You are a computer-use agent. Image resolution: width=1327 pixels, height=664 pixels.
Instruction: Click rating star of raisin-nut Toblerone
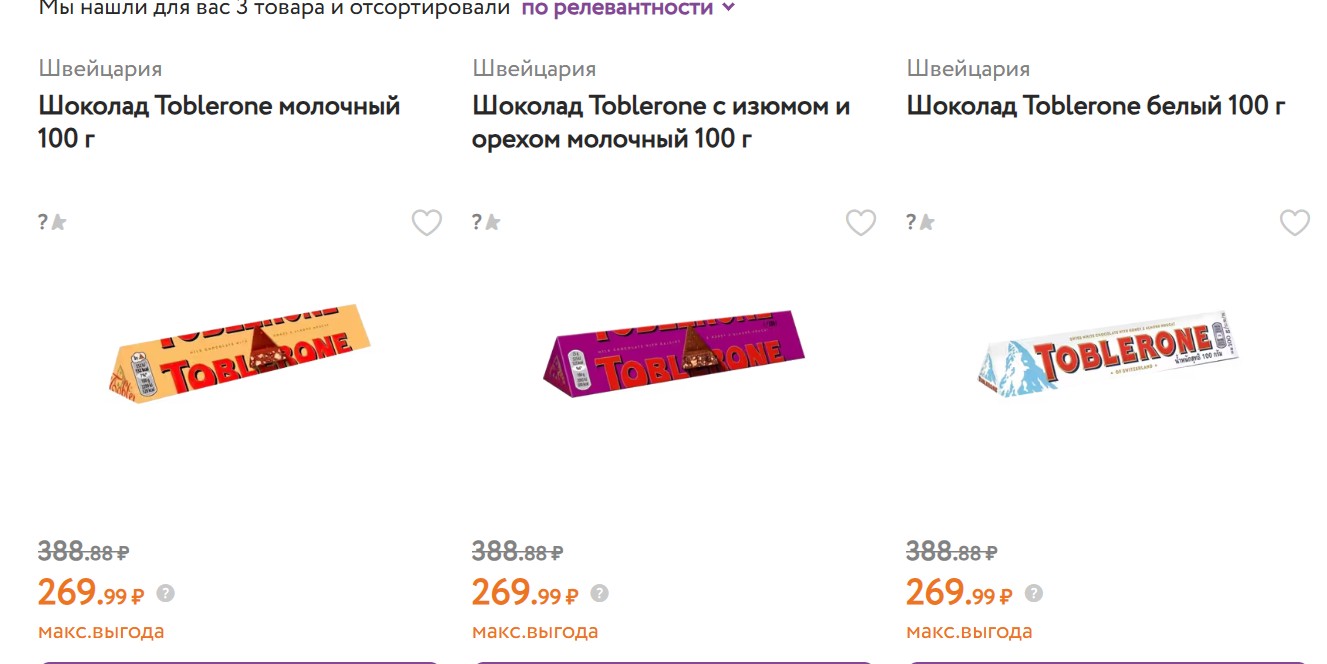click(492, 222)
